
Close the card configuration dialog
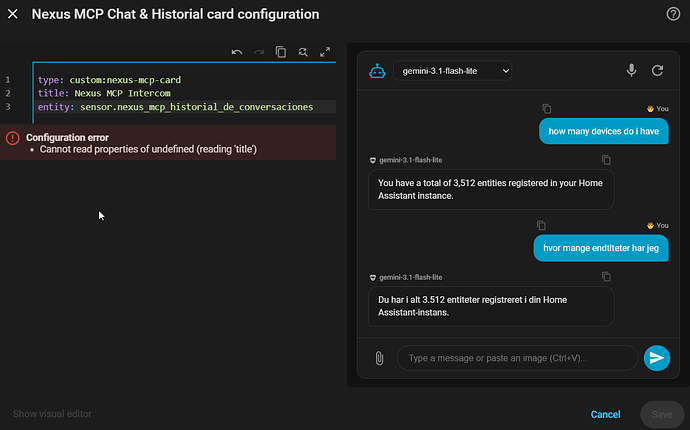coord(13,14)
